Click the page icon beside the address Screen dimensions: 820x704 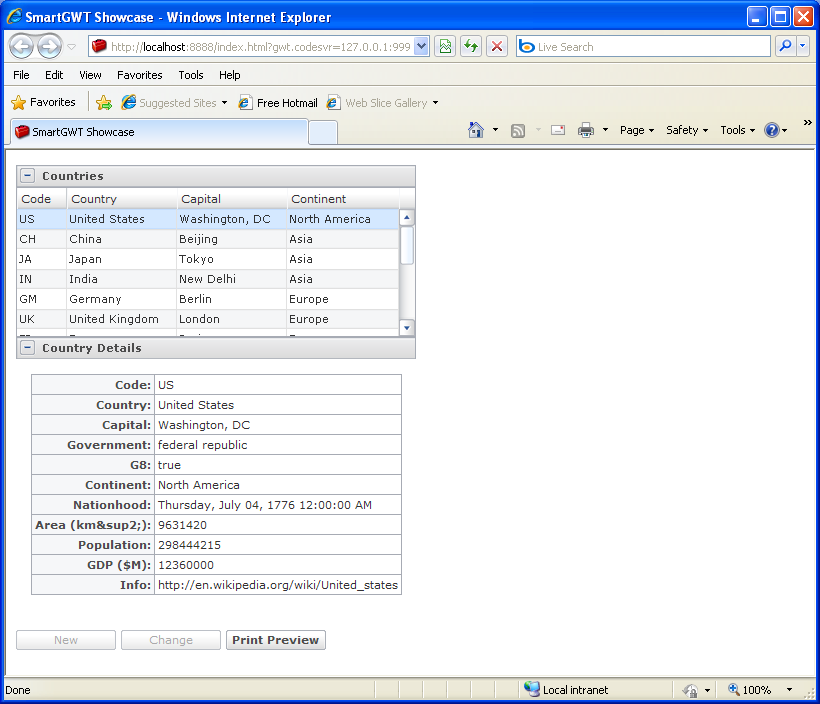[99, 47]
